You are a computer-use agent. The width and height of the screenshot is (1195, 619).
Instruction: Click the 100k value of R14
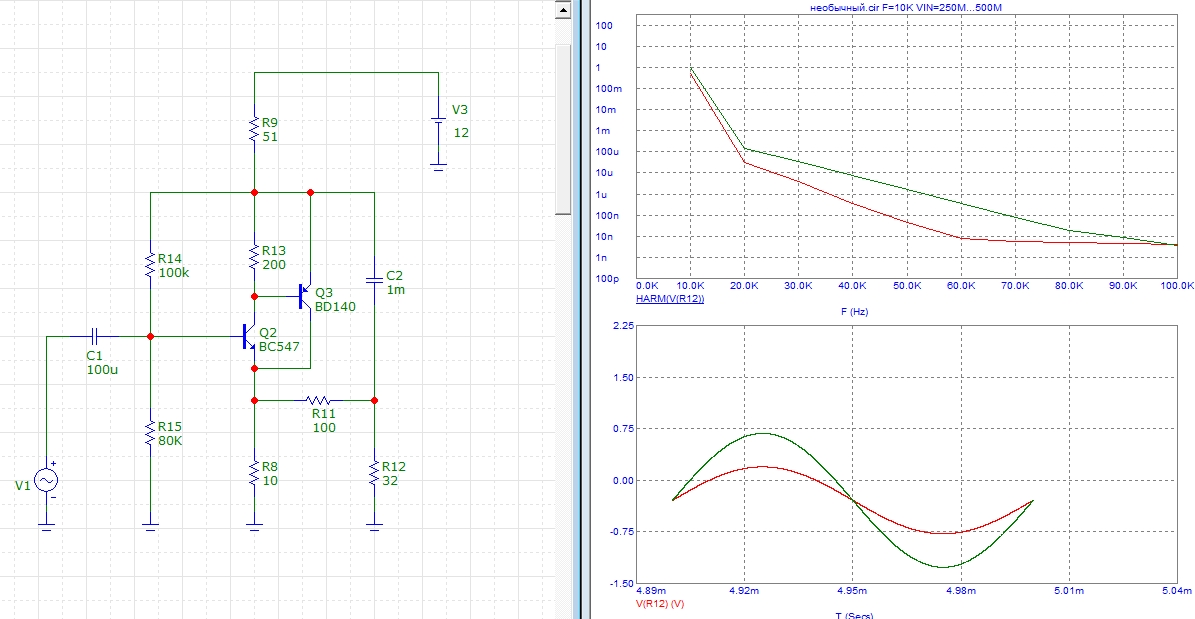pyautogui.click(x=174, y=271)
